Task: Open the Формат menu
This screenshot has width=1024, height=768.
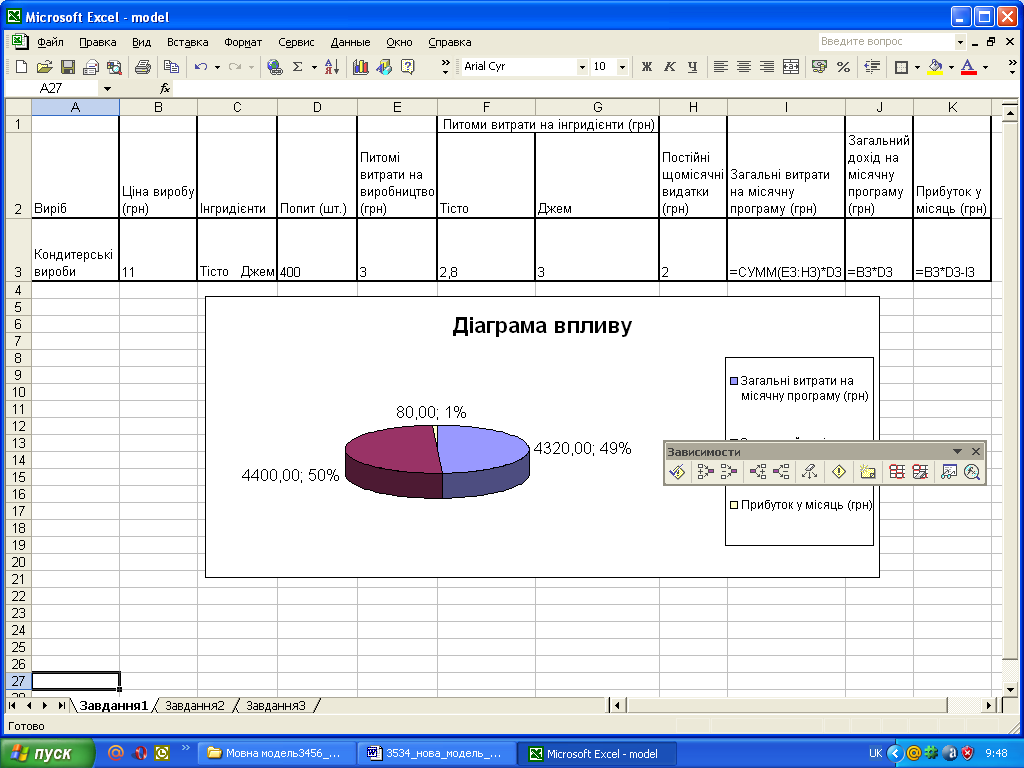Action: click(x=243, y=42)
